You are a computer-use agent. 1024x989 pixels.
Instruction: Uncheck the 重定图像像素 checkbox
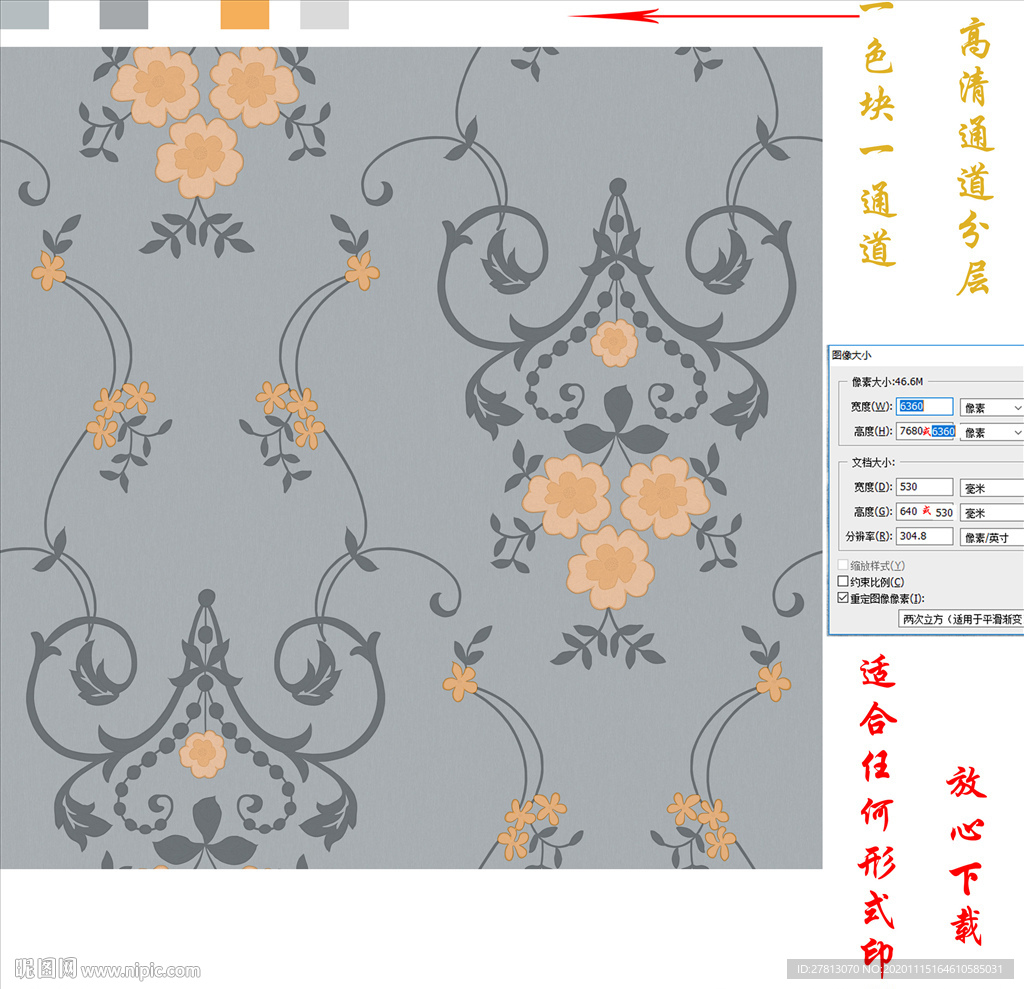click(843, 598)
